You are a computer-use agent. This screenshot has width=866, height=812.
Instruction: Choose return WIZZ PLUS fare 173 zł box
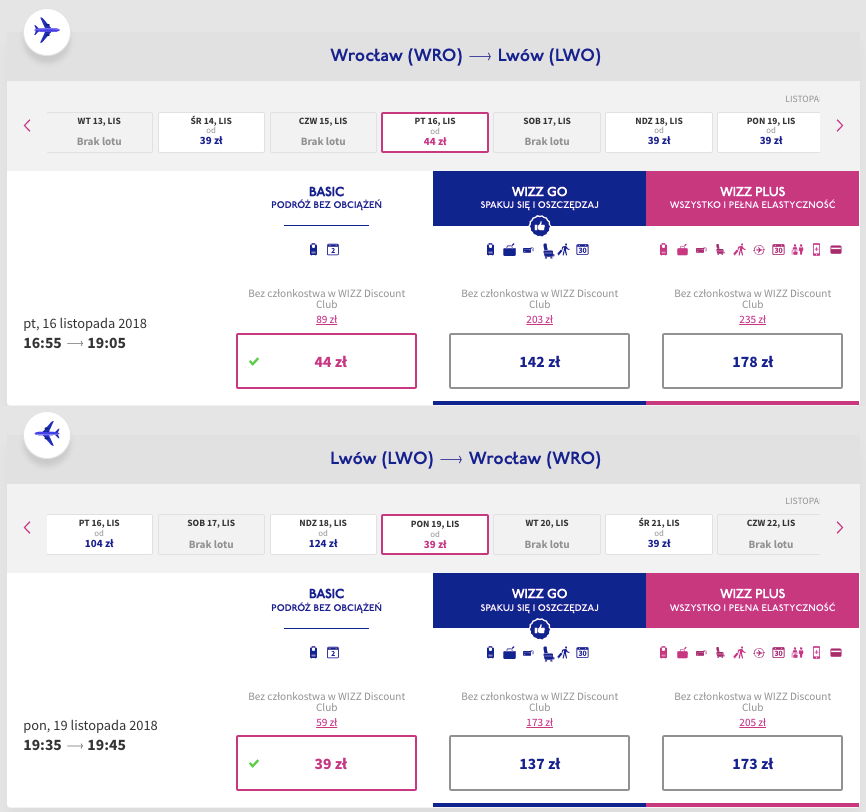753,763
